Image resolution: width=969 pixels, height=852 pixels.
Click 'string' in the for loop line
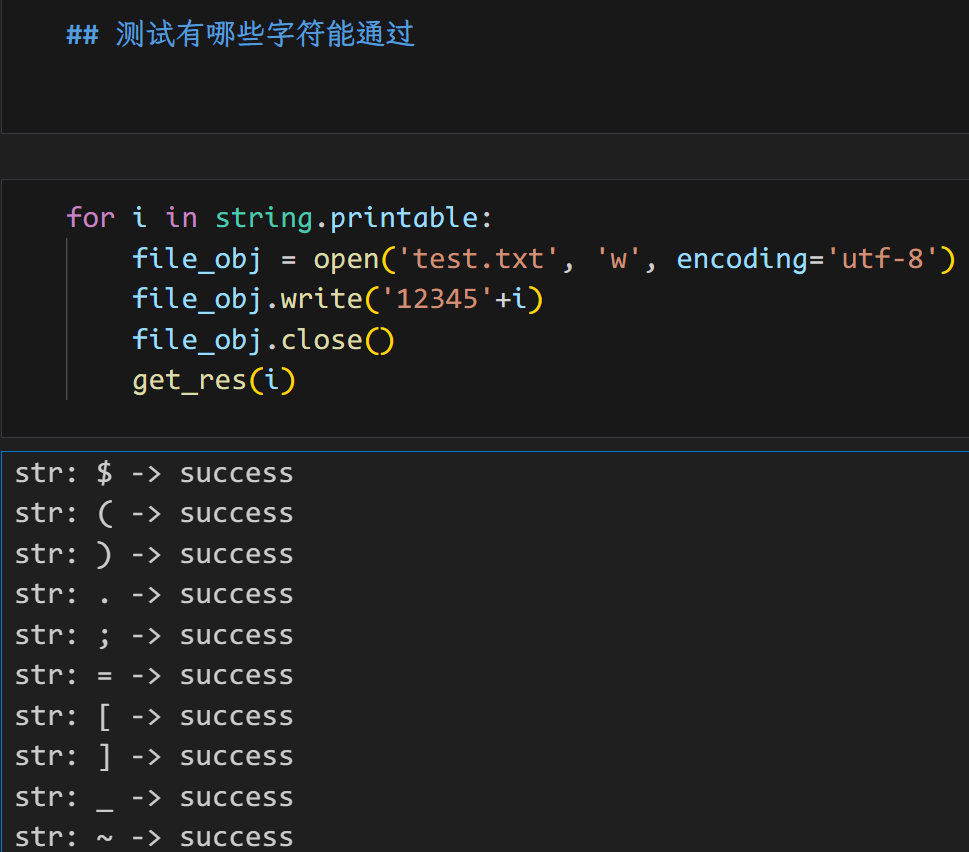point(264,217)
